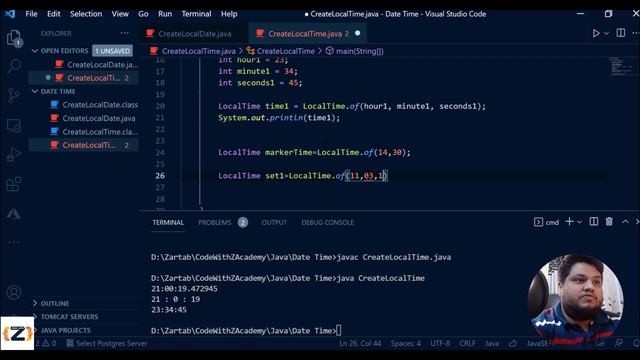
Task: Open CreateLocalDate.java in DATE TIME folder
Action: pos(84,118)
